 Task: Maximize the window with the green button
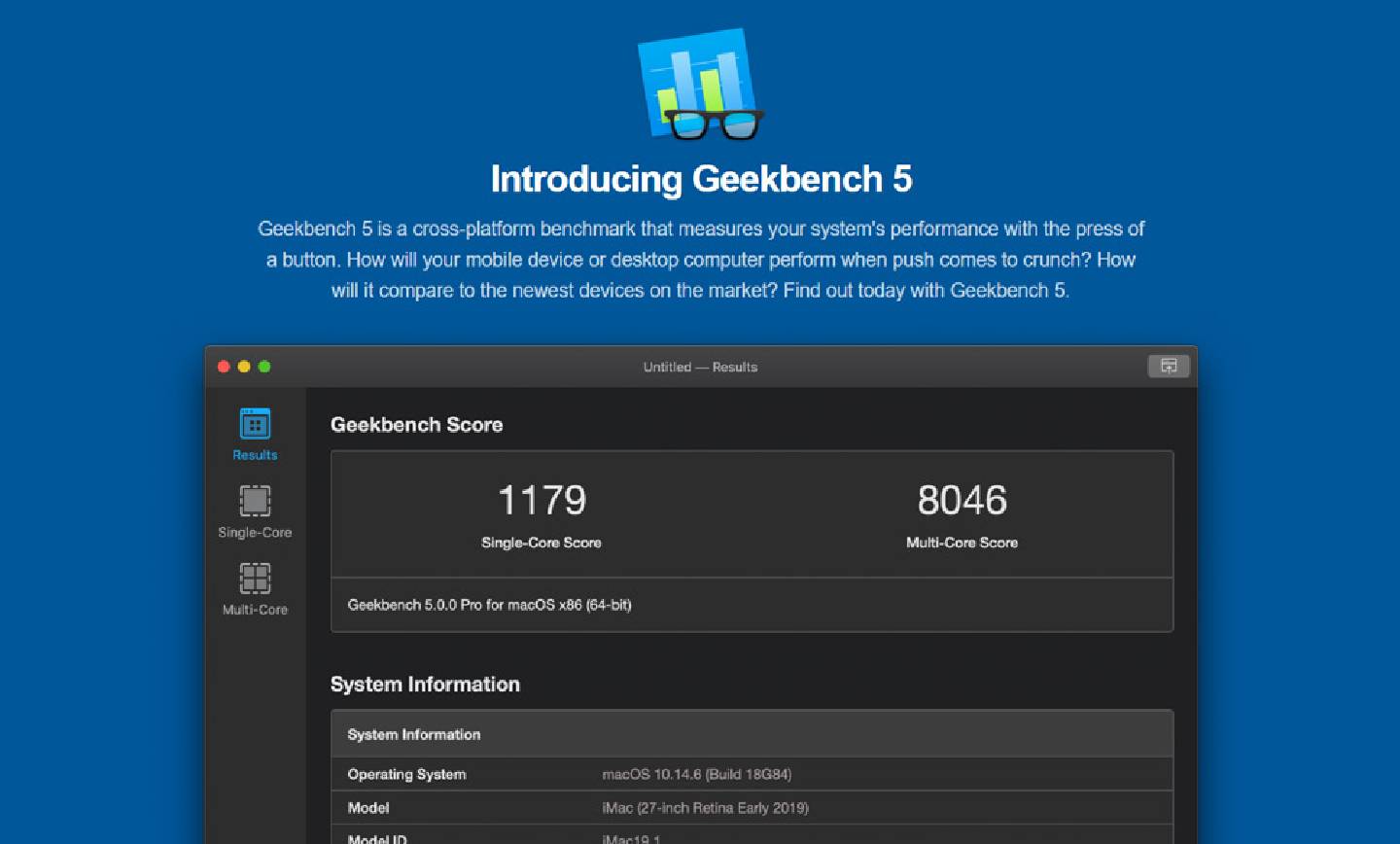264,367
